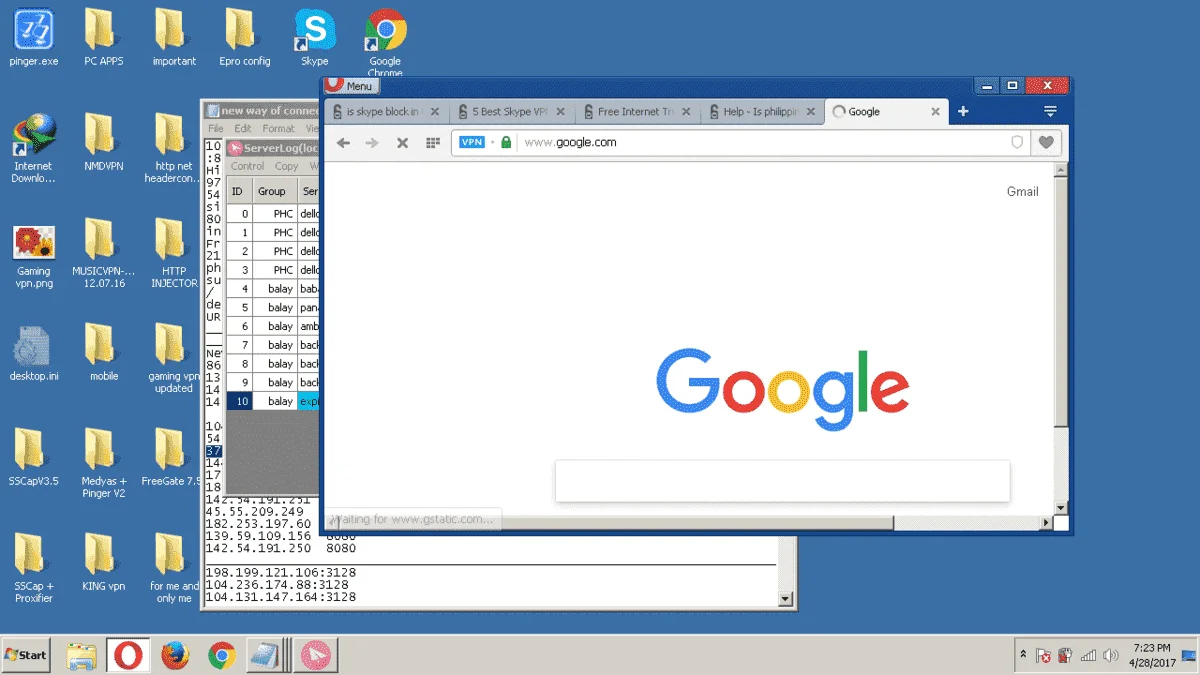Viewport: 1200px width, 675px height.
Task: Click the ad-blocker shield icon in address bar
Action: 1017,142
